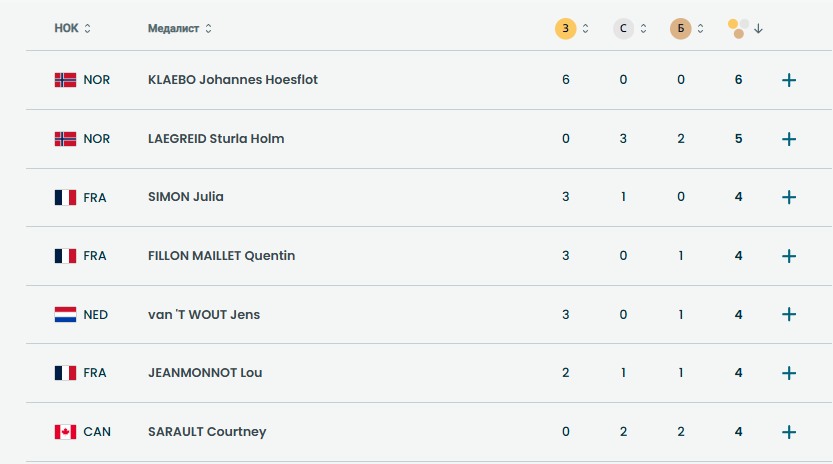Open SIMON Julia athlete name
Image resolution: width=833 pixels, height=464 pixels.
185,197
